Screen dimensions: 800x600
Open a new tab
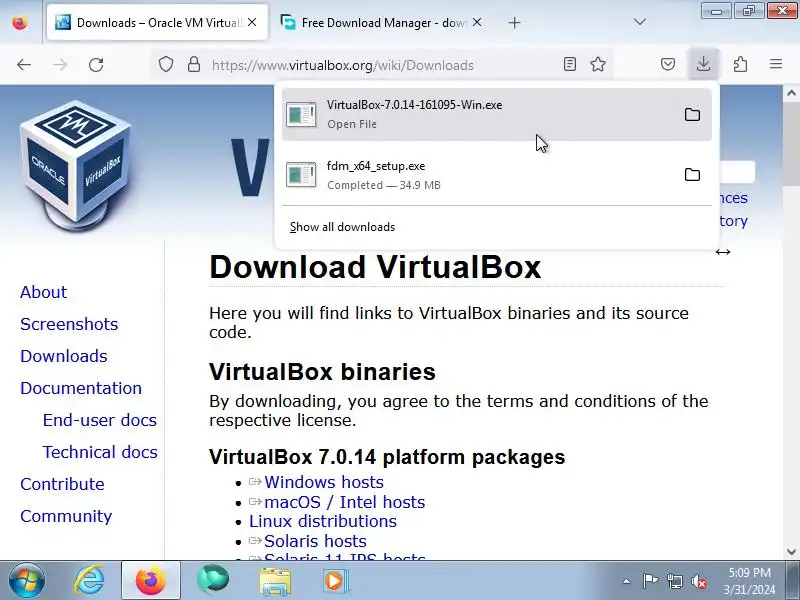[x=514, y=23]
